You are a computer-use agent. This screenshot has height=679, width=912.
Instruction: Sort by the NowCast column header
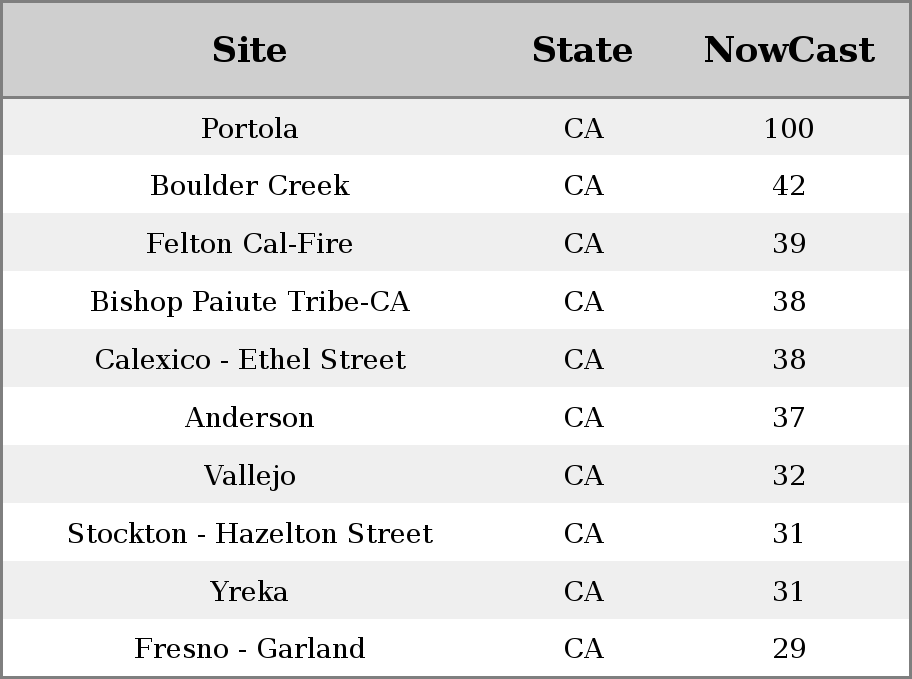(x=789, y=50)
